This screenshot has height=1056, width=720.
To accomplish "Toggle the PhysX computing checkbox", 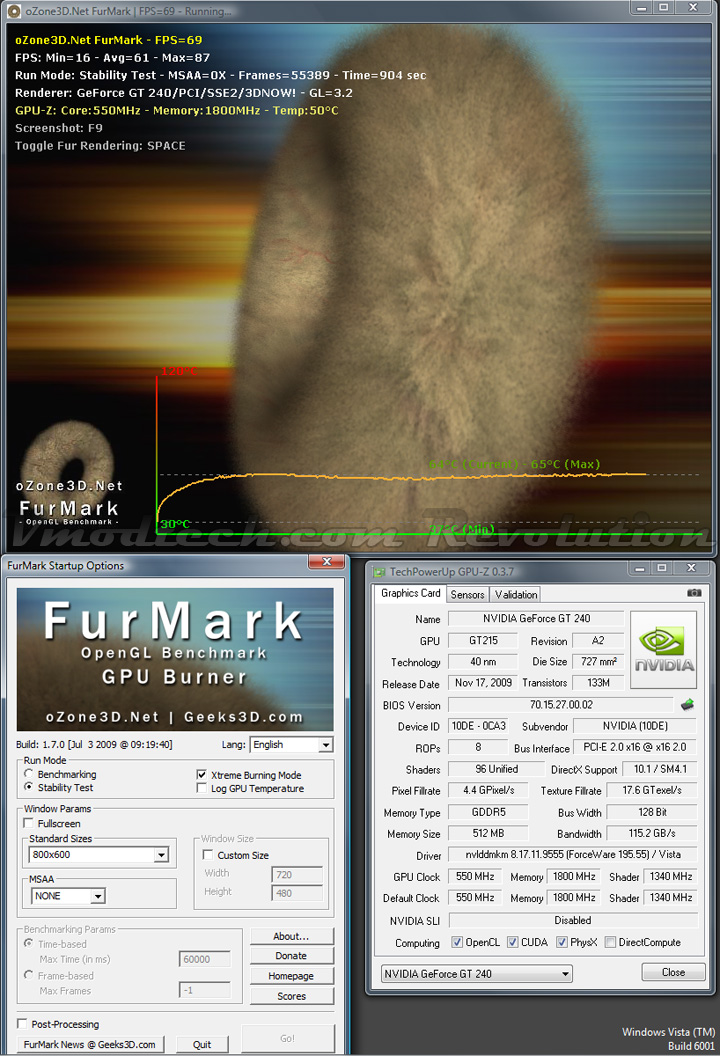I will click(x=562, y=942).
